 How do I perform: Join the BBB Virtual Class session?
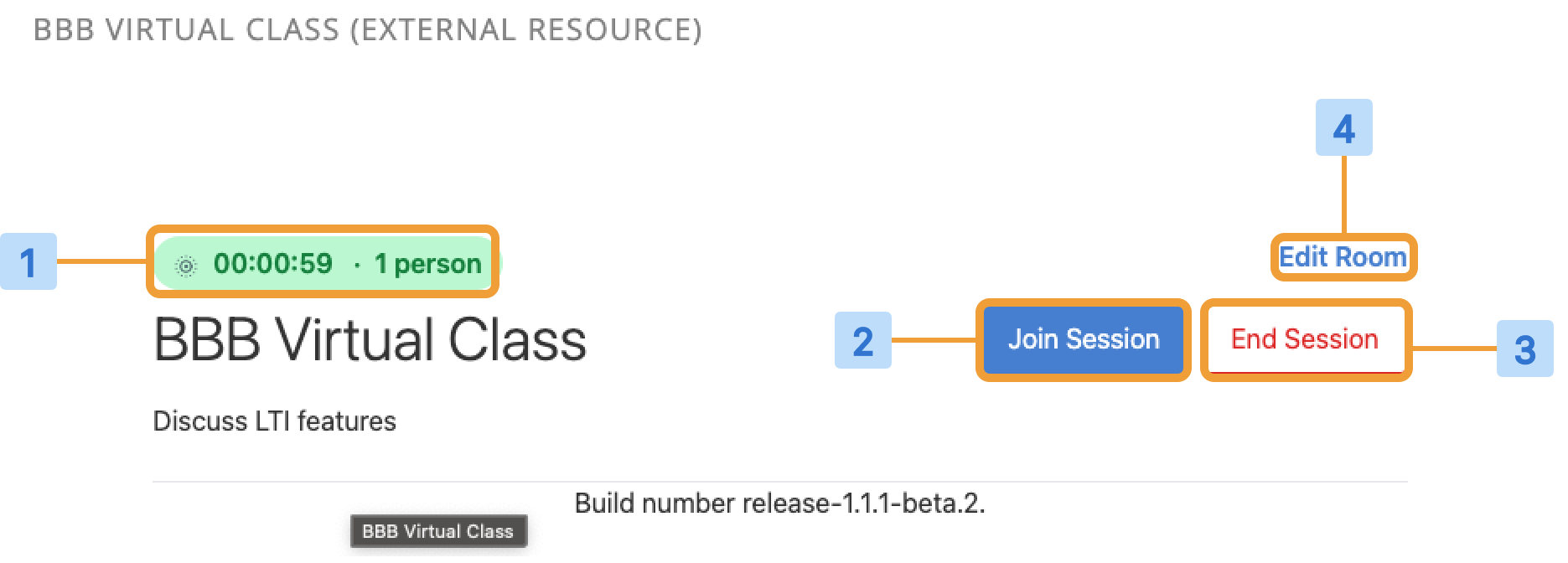coord(1084,339)
